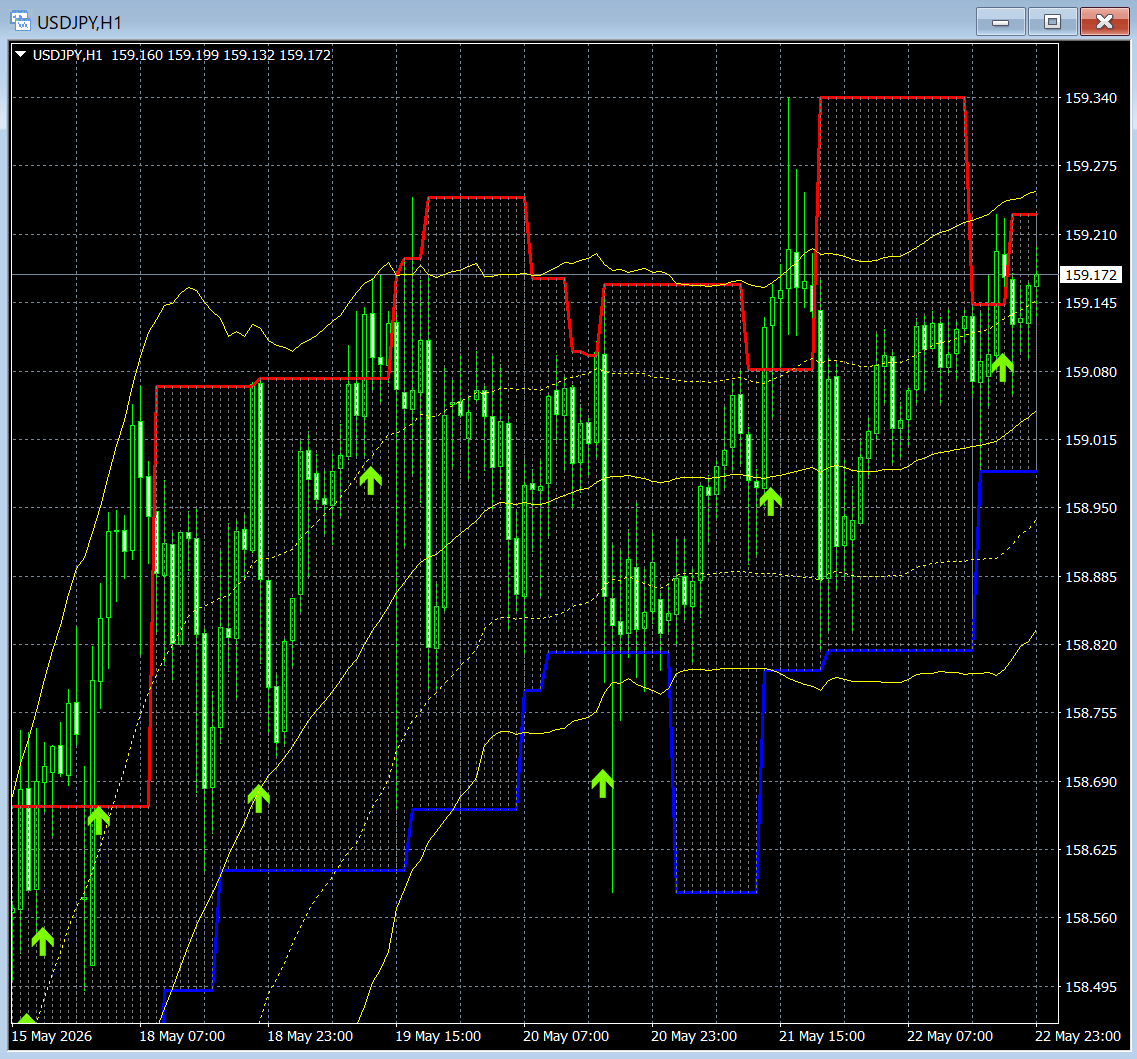
Task: Click the green arrow at 18 May 23:00
Action: point(259,799)
